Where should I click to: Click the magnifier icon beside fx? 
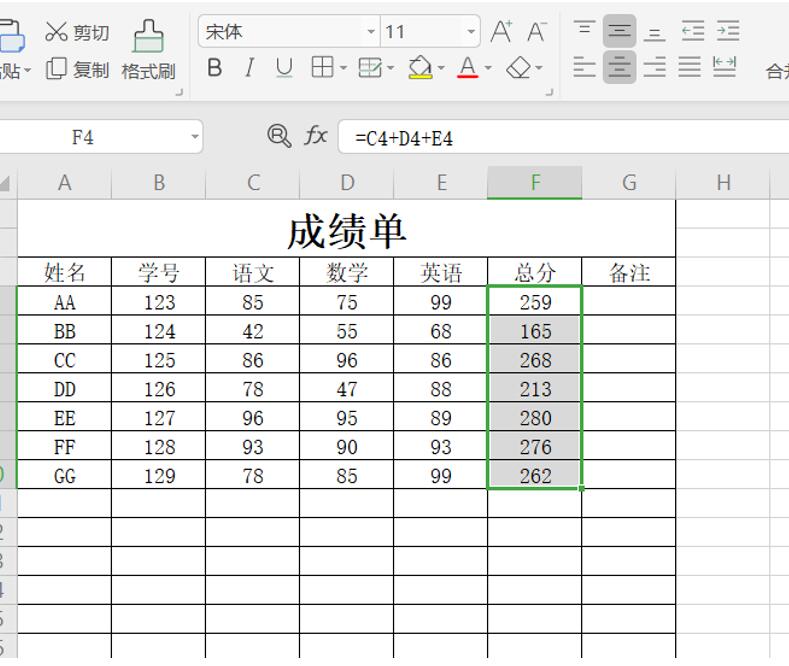click(x=279, y=136)
